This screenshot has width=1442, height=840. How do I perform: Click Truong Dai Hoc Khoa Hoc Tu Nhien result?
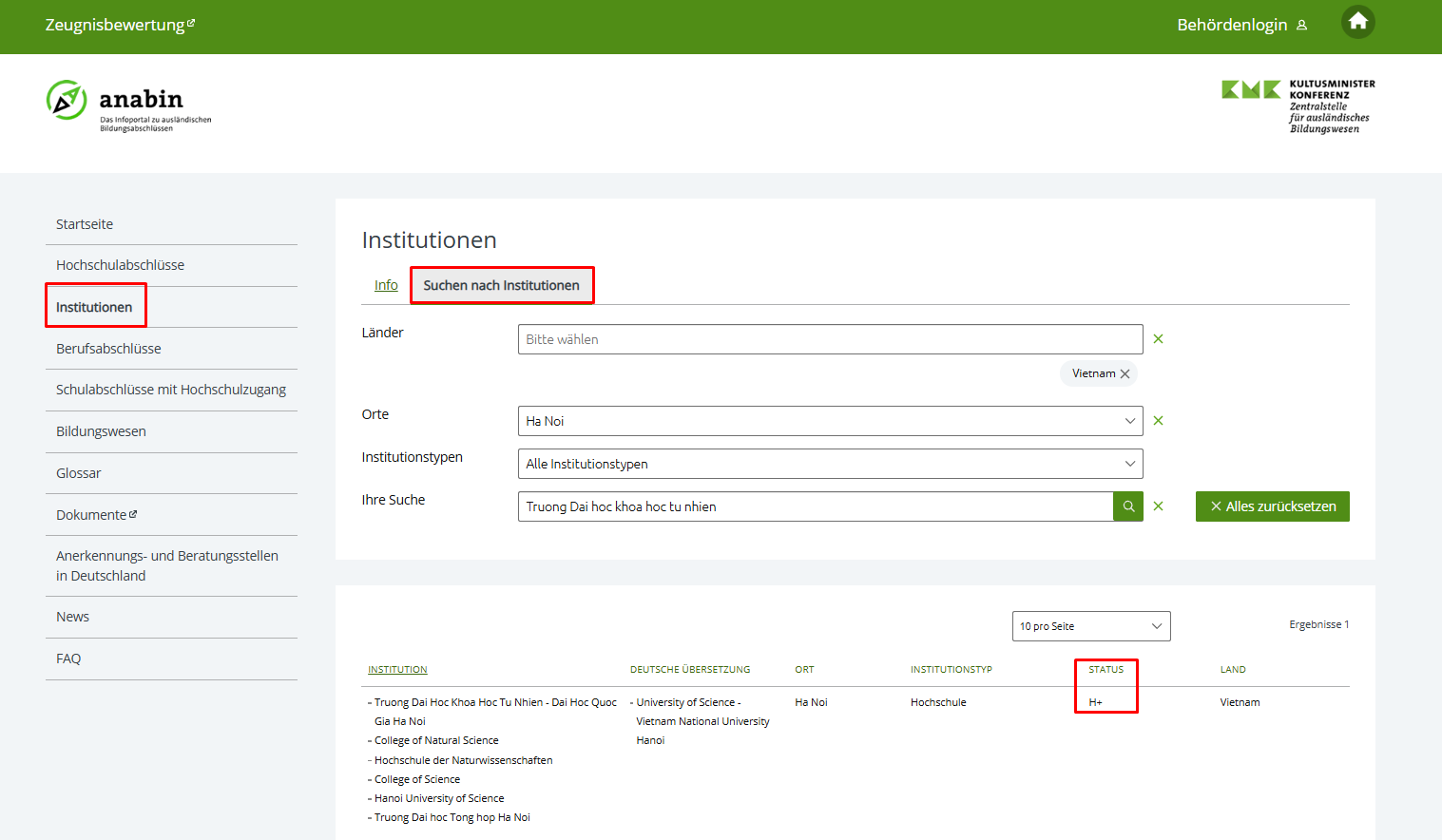pos(495,712)
